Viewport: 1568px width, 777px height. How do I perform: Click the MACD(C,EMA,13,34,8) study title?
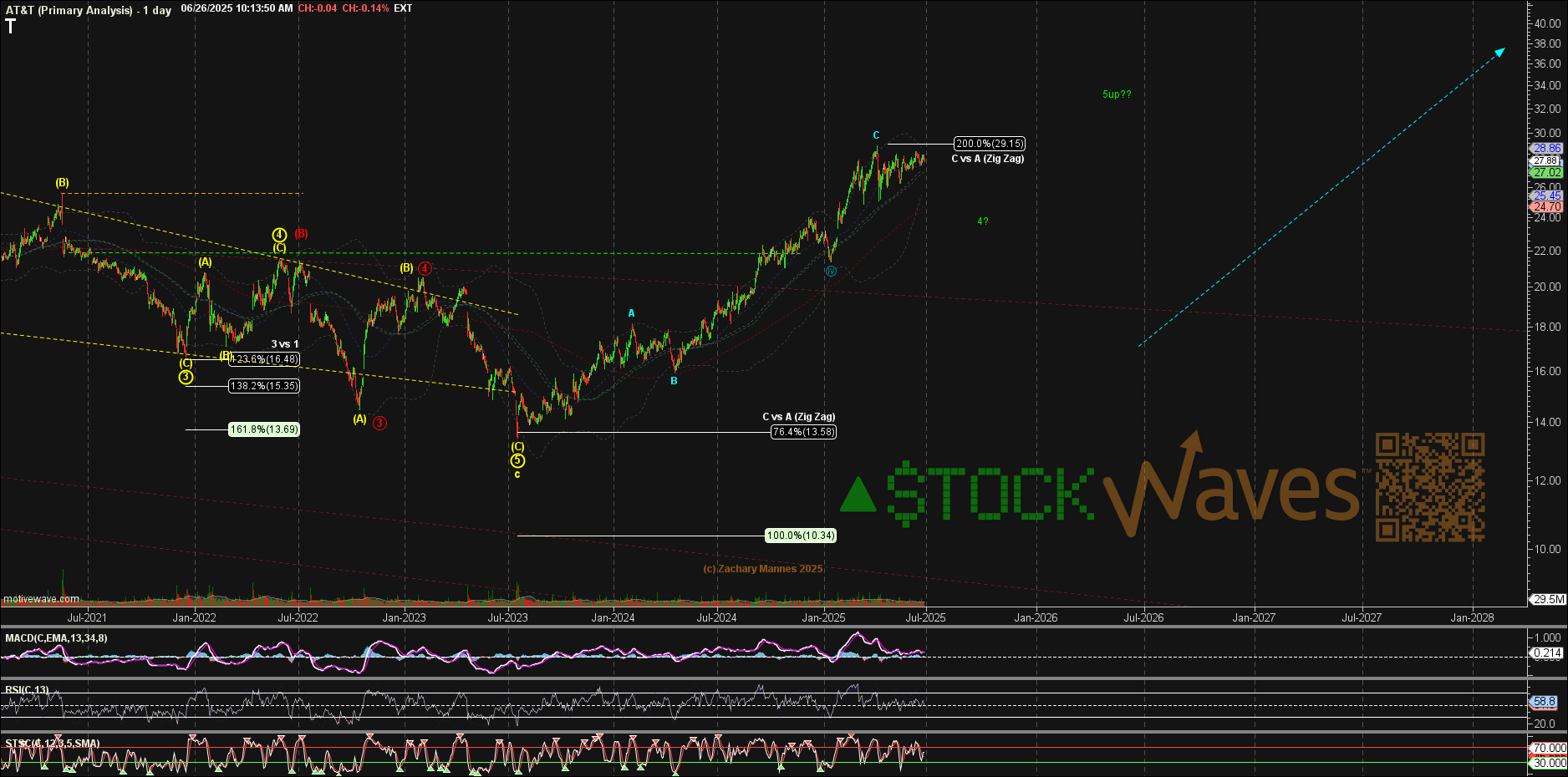click(x=56, y=638)
